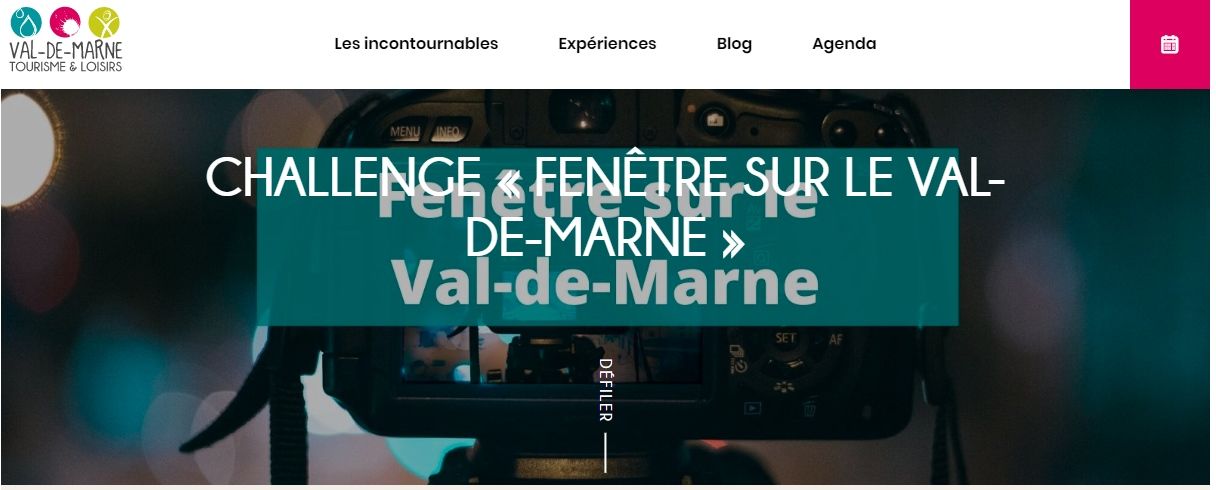1216x490 pixels.
Task: Click the Tourisme & Loisirs tagline
Action: [x=65, y=67]
